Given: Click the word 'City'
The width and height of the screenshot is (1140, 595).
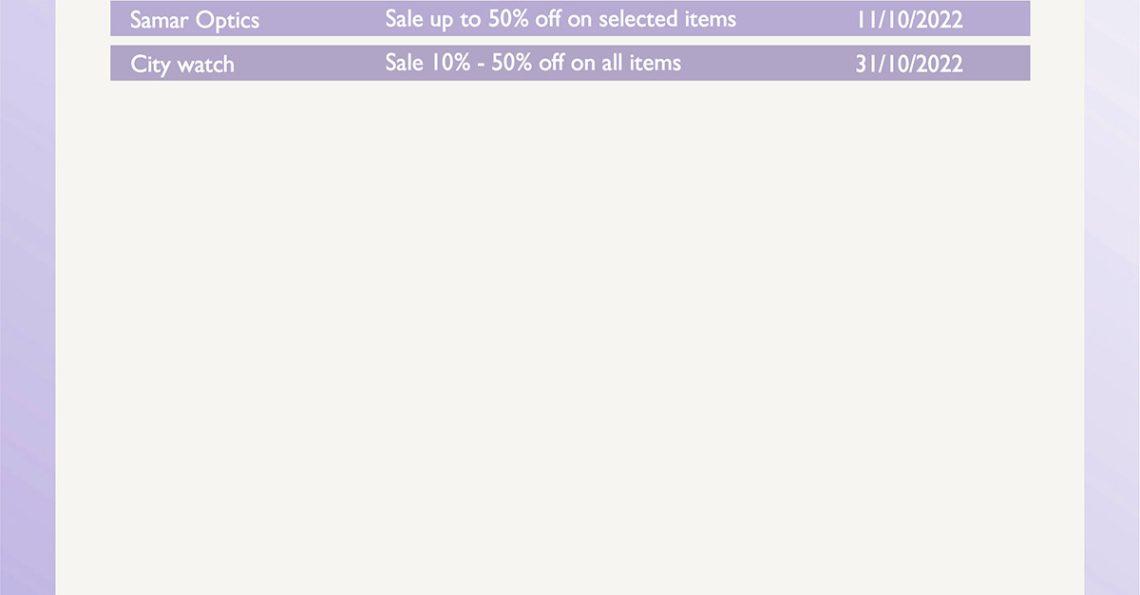Looking at the screenshot, I should 150,64.
